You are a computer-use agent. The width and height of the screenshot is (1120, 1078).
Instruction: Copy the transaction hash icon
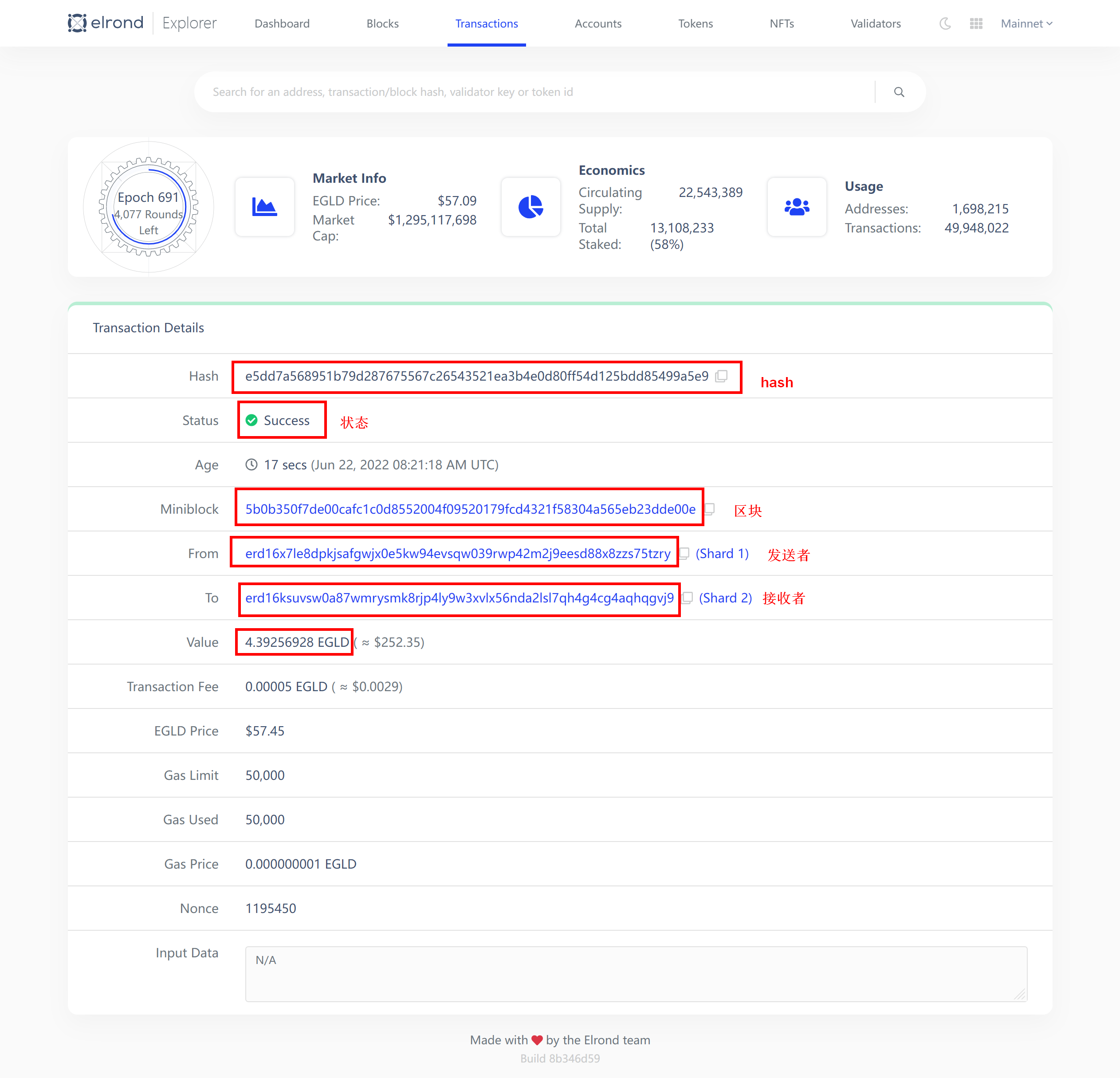click(722, 376)
